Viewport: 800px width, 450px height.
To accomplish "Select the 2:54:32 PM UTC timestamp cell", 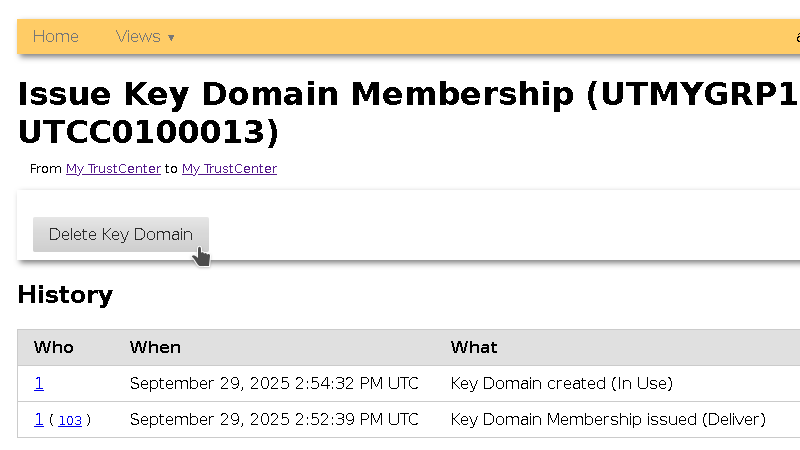I will pyautogui.click(x=274, y=383).
